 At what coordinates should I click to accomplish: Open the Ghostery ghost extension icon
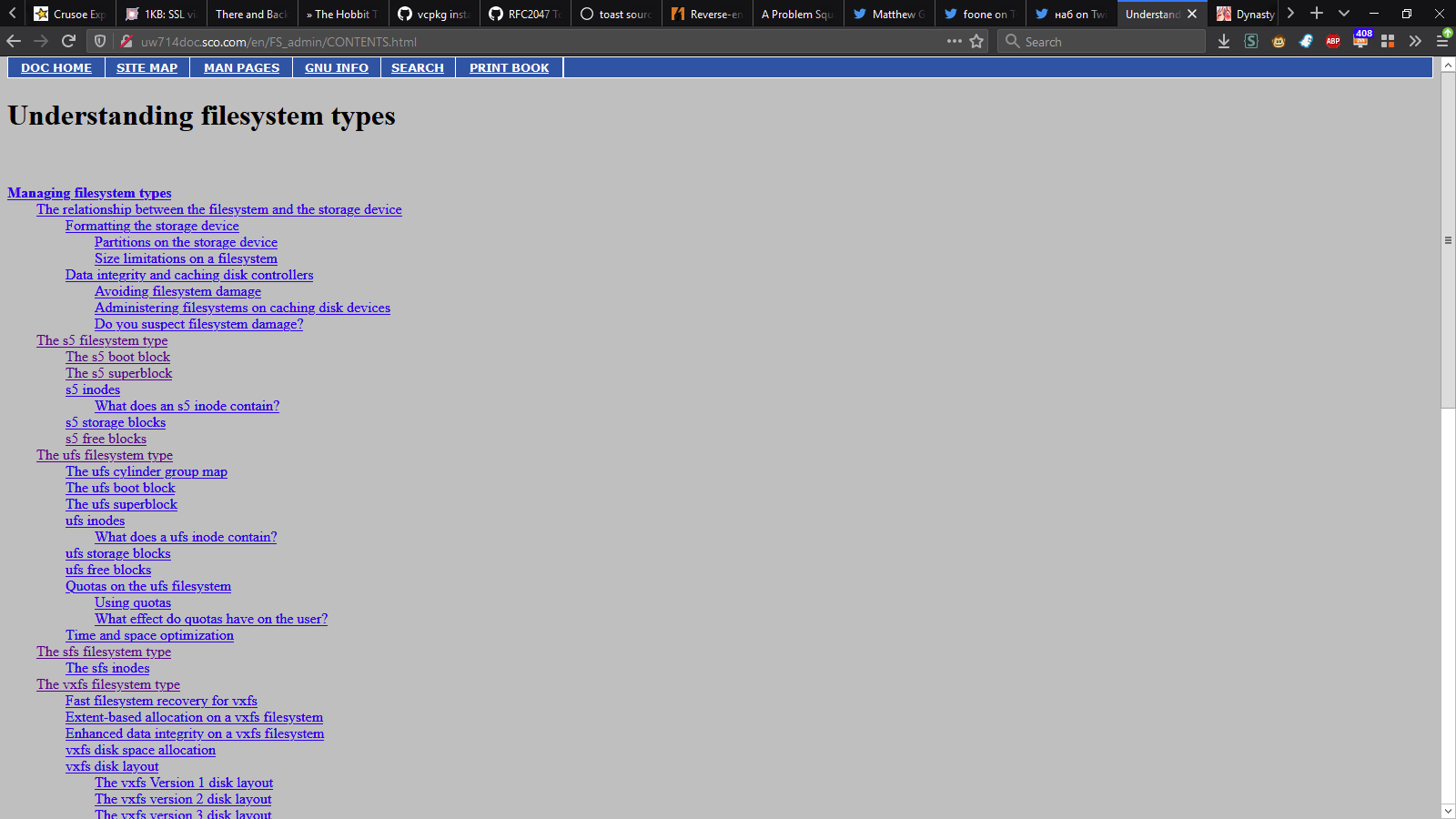[x=1306, y=41]
